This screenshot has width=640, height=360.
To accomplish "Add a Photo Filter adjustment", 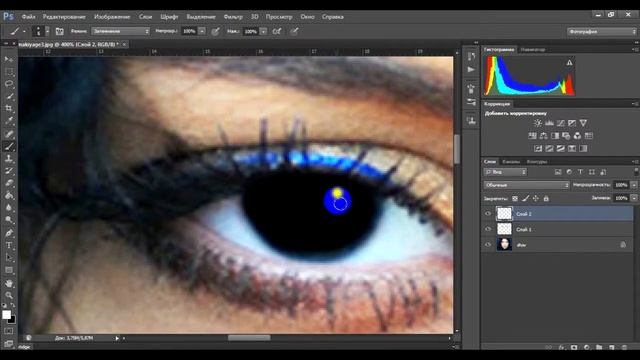I will coord(566,136).
